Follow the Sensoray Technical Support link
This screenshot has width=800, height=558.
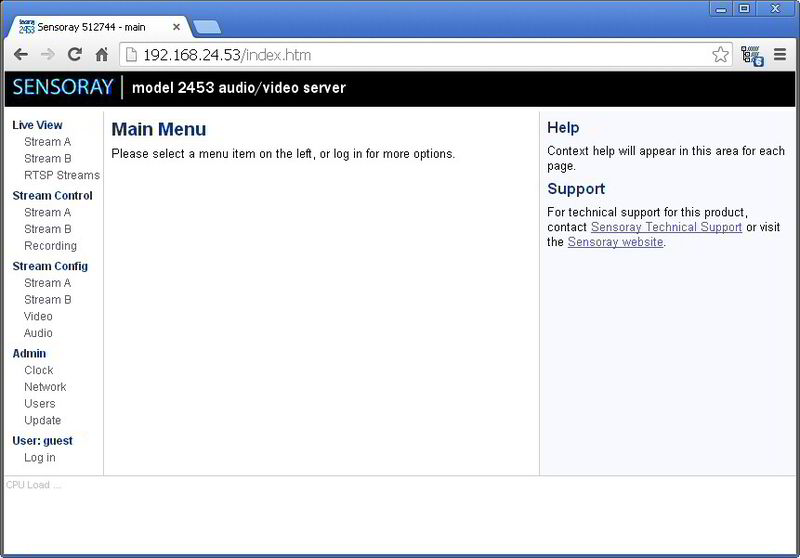(x=666, y=227)
